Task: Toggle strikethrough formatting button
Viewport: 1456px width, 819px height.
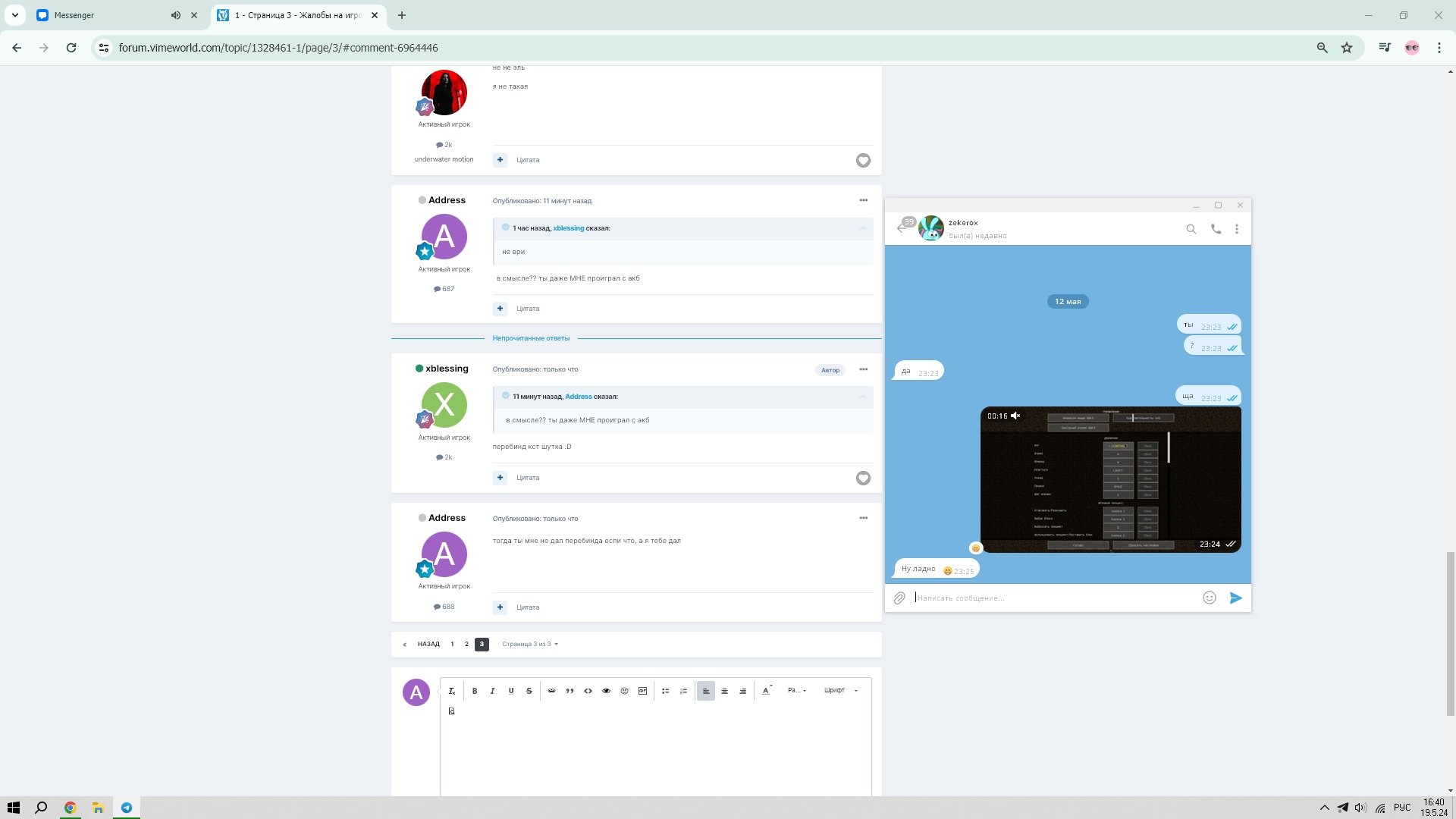Action: point(529,691)
